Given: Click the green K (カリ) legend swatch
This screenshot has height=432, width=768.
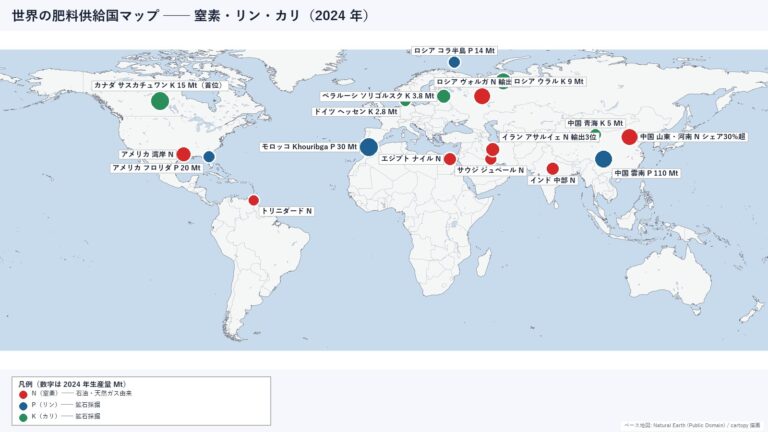Looking at the screenshot, I should click(x=23, y=418).
